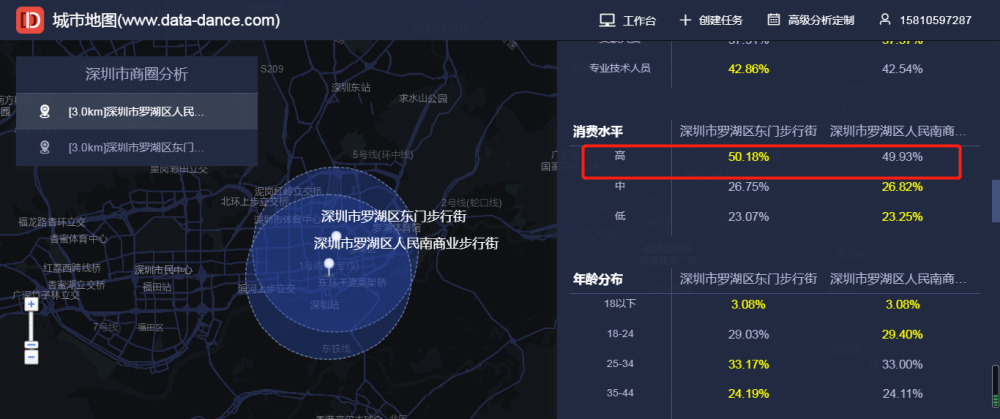Click the 消费水平 section header
Screen dimensions: 1000x419
[x=598, y=132]
